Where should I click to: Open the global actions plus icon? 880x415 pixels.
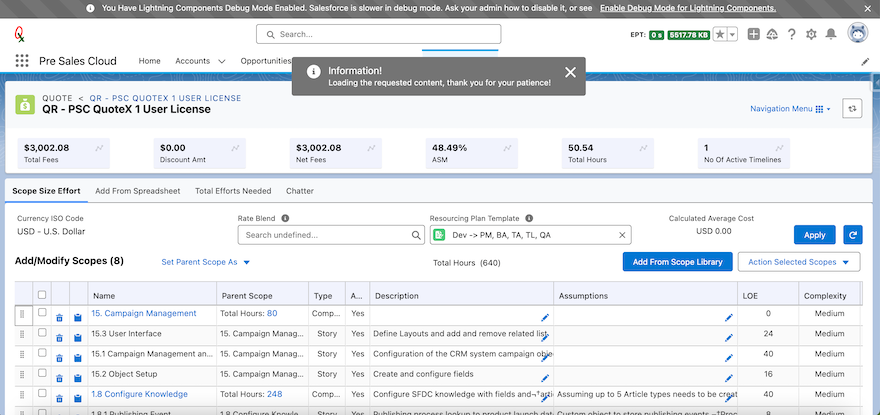[754, 34]
